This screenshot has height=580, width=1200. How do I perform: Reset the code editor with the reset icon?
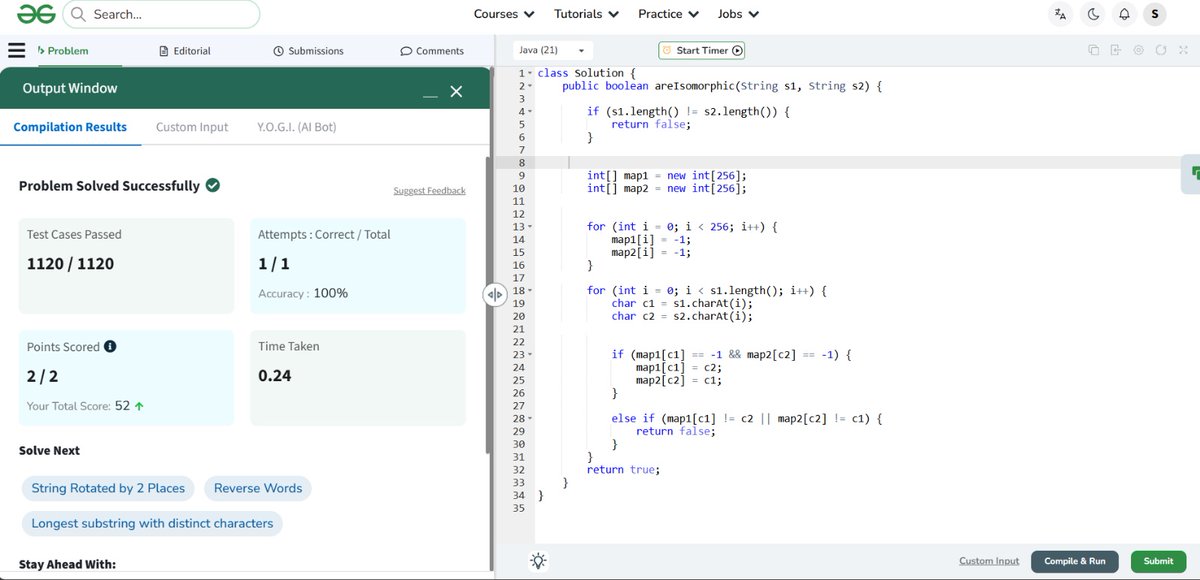coord(1160,49)
